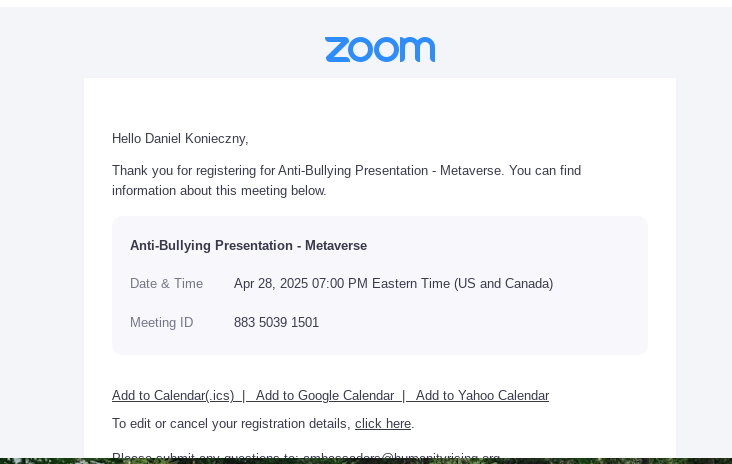Click the separator between Google and Yahoo Calendar
This screenshot has height=464, width=732.
pos(405,396)
